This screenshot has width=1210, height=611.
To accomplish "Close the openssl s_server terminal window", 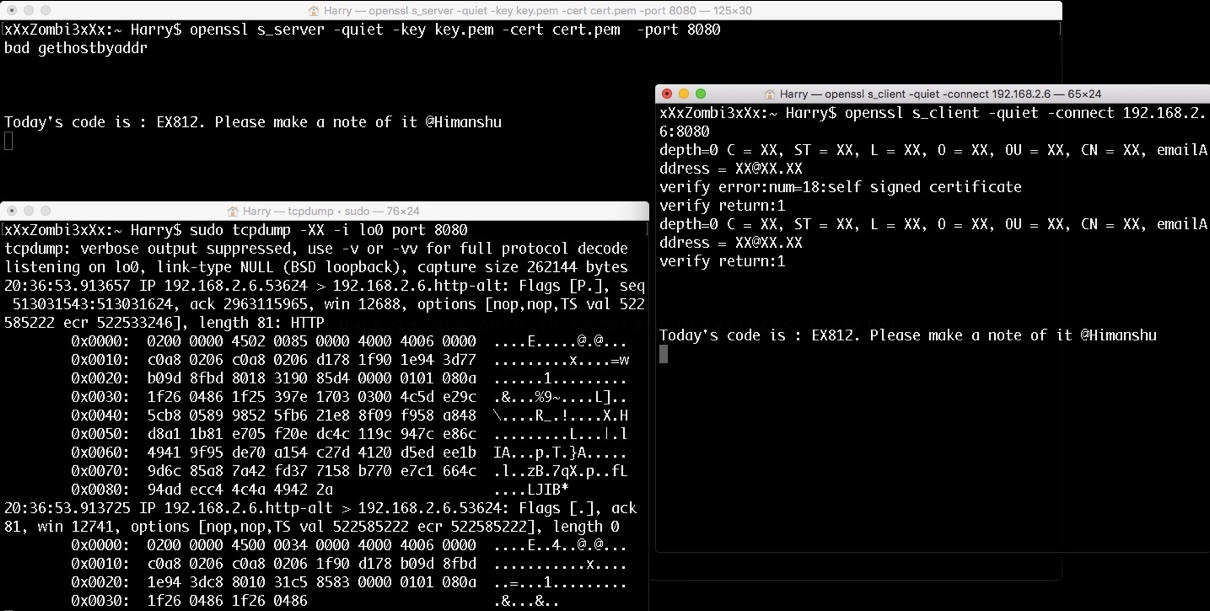I will click(x=12, y=10).
